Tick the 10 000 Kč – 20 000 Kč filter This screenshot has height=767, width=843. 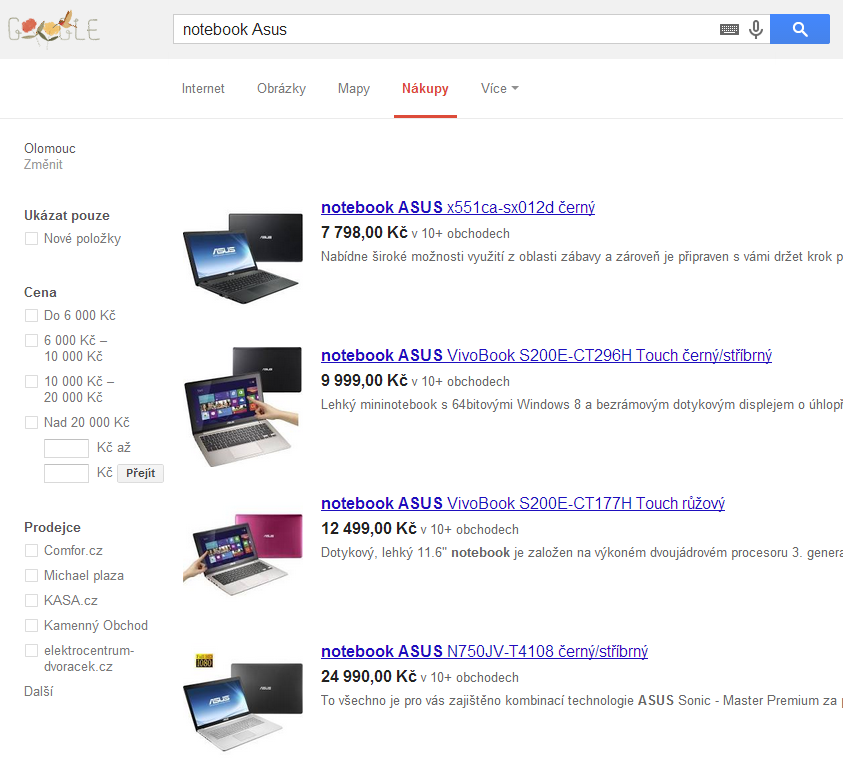pyautogui.click(x=31, y=381)
